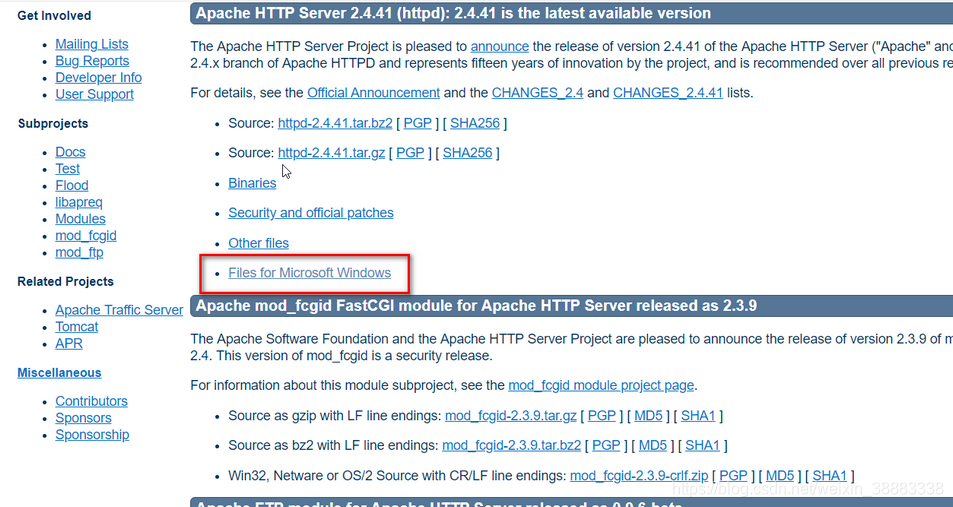Open the CHANGES_2.4 list
This screenshot has height=507, width=953.
point(537,92)
